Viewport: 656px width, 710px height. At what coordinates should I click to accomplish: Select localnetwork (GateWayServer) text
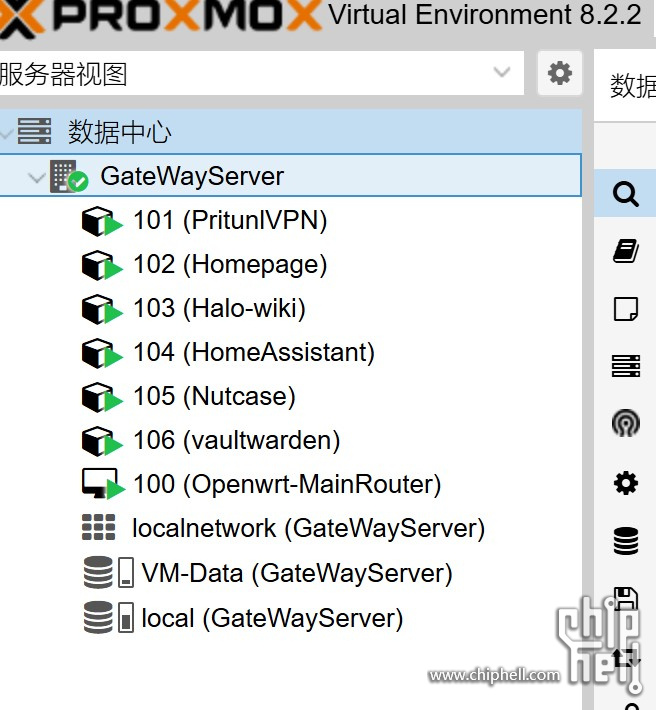pyautogui.click(x=308, y=528)
